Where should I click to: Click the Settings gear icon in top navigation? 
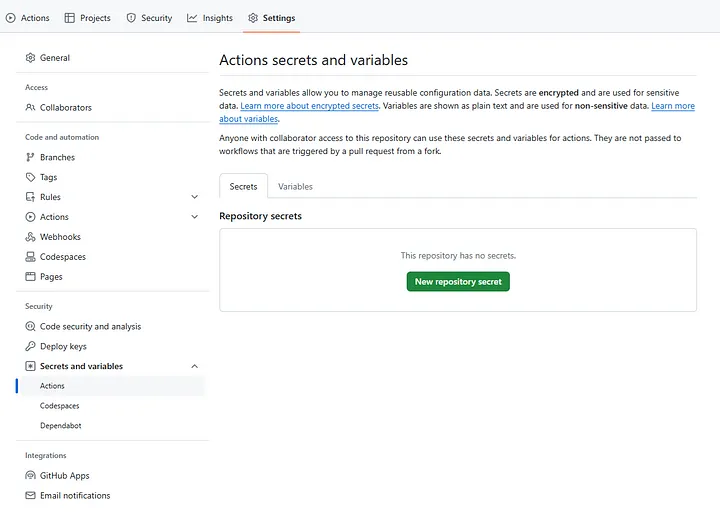coord(253,18)
